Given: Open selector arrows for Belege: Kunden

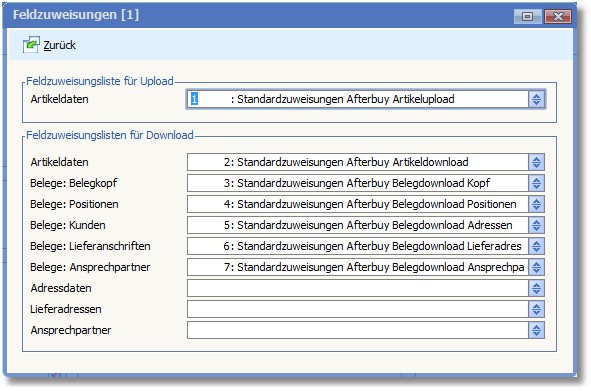Looking at the screenshot, I should pos(536,225).
